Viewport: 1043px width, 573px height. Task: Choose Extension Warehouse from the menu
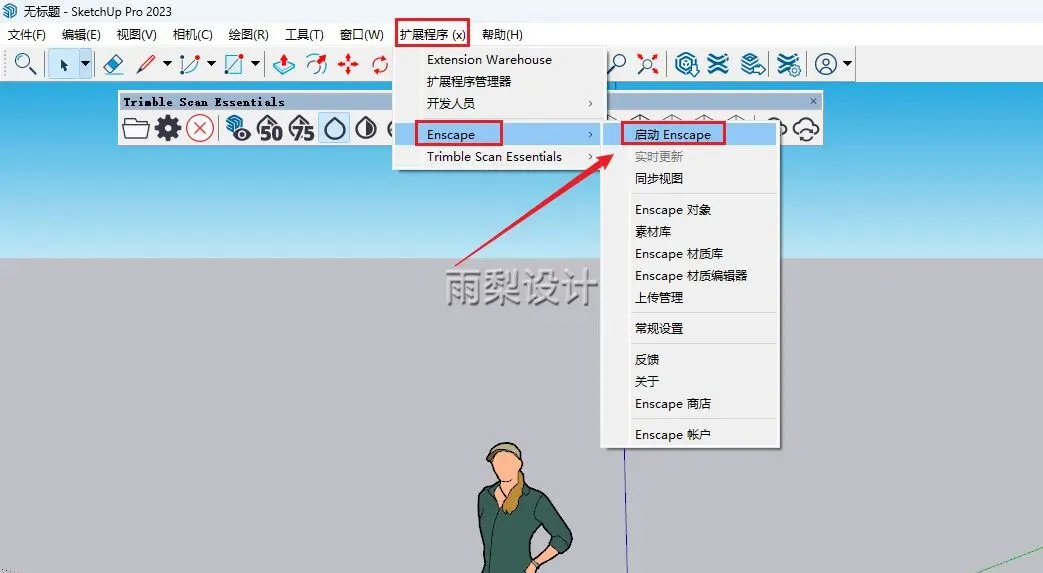(500, 60)
